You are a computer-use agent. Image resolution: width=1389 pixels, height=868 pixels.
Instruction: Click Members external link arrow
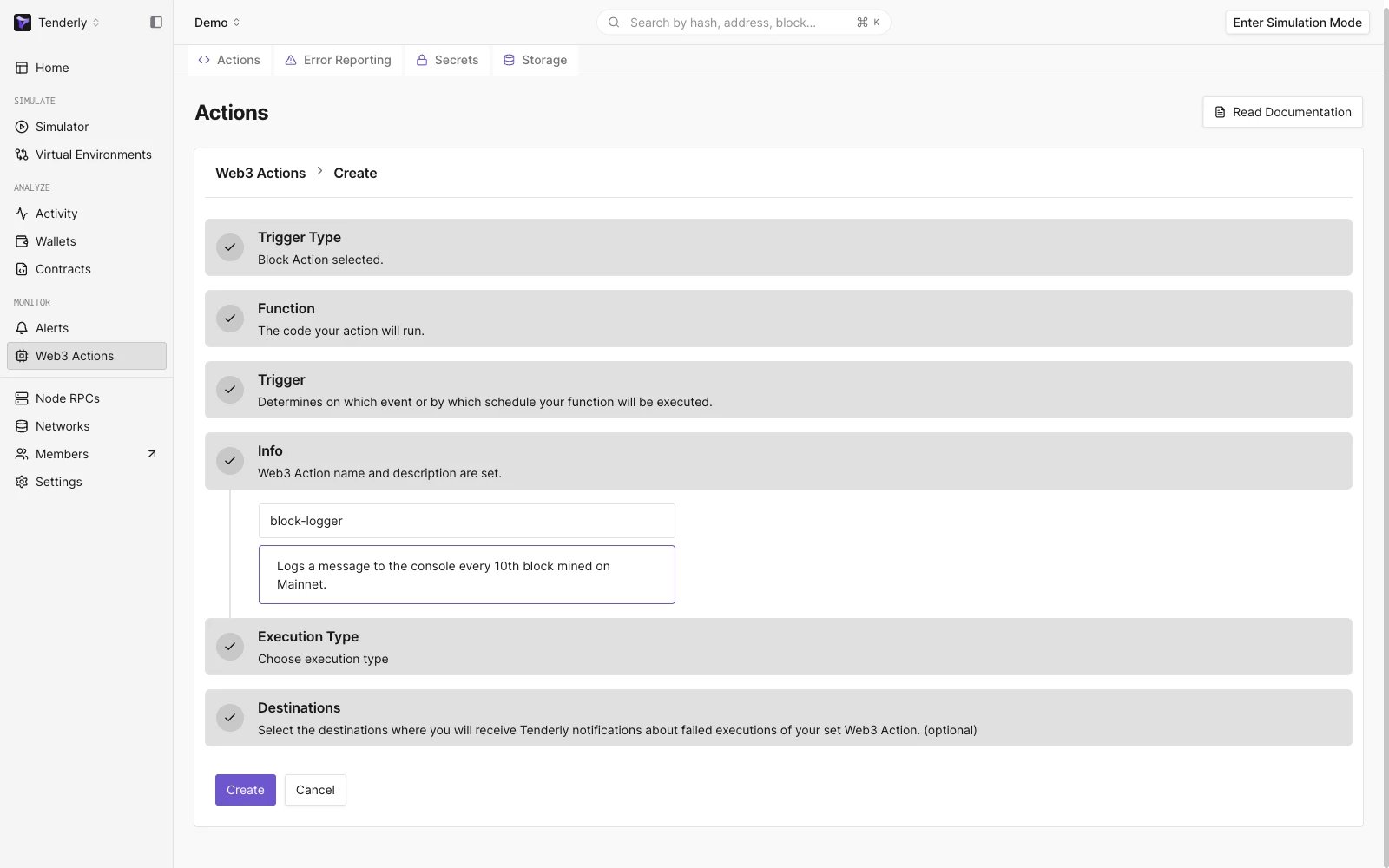(152, 454)
